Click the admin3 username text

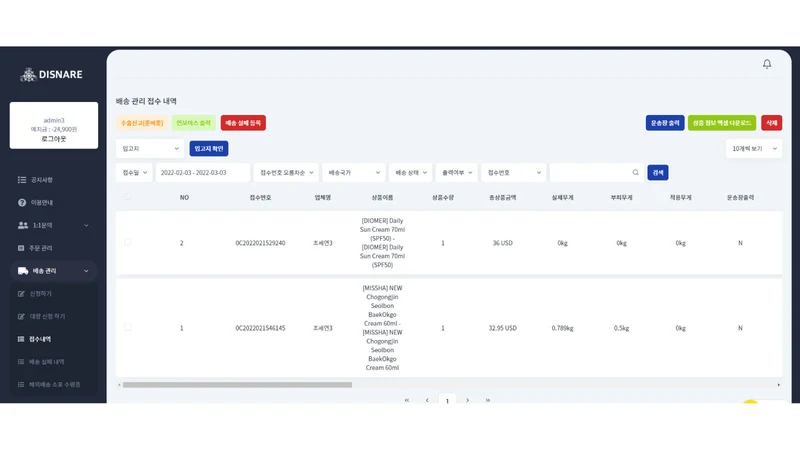[x=54, y=120]
